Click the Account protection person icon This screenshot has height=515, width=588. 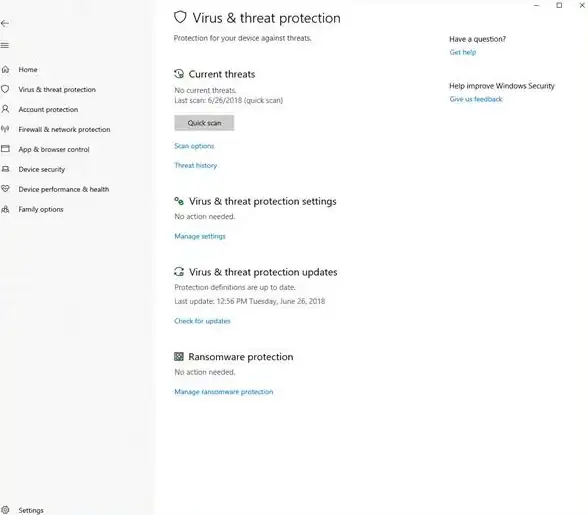click(x=5, y=109)
